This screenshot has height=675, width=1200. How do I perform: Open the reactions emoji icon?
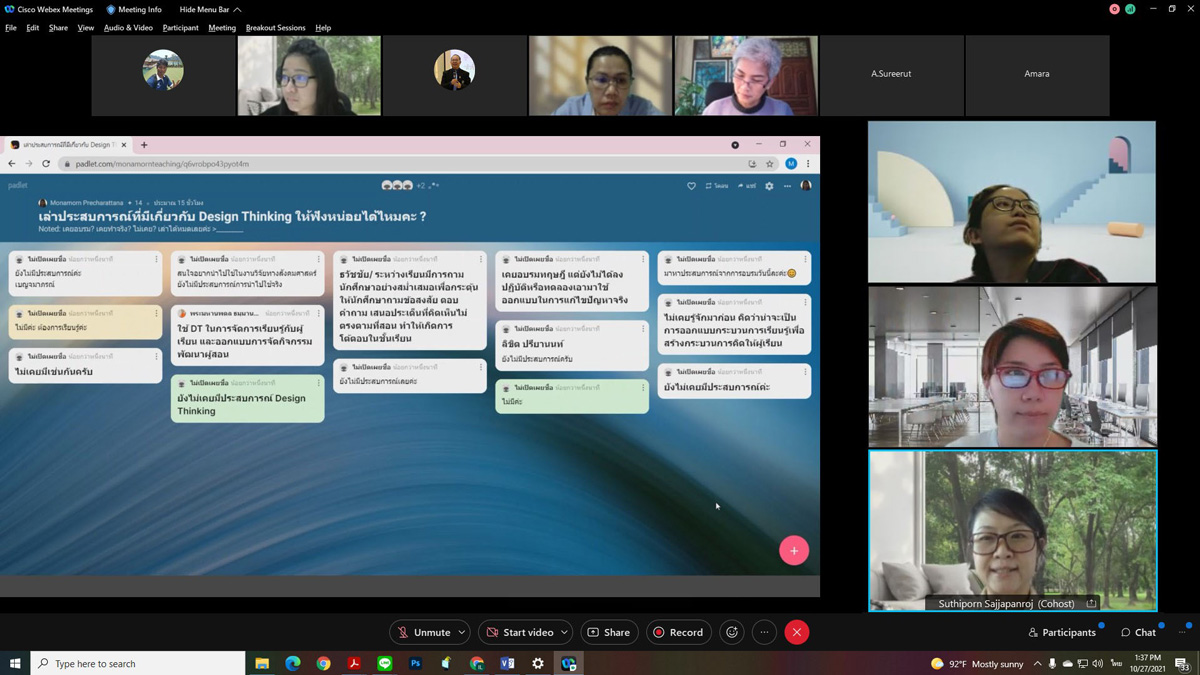(732, 632)
